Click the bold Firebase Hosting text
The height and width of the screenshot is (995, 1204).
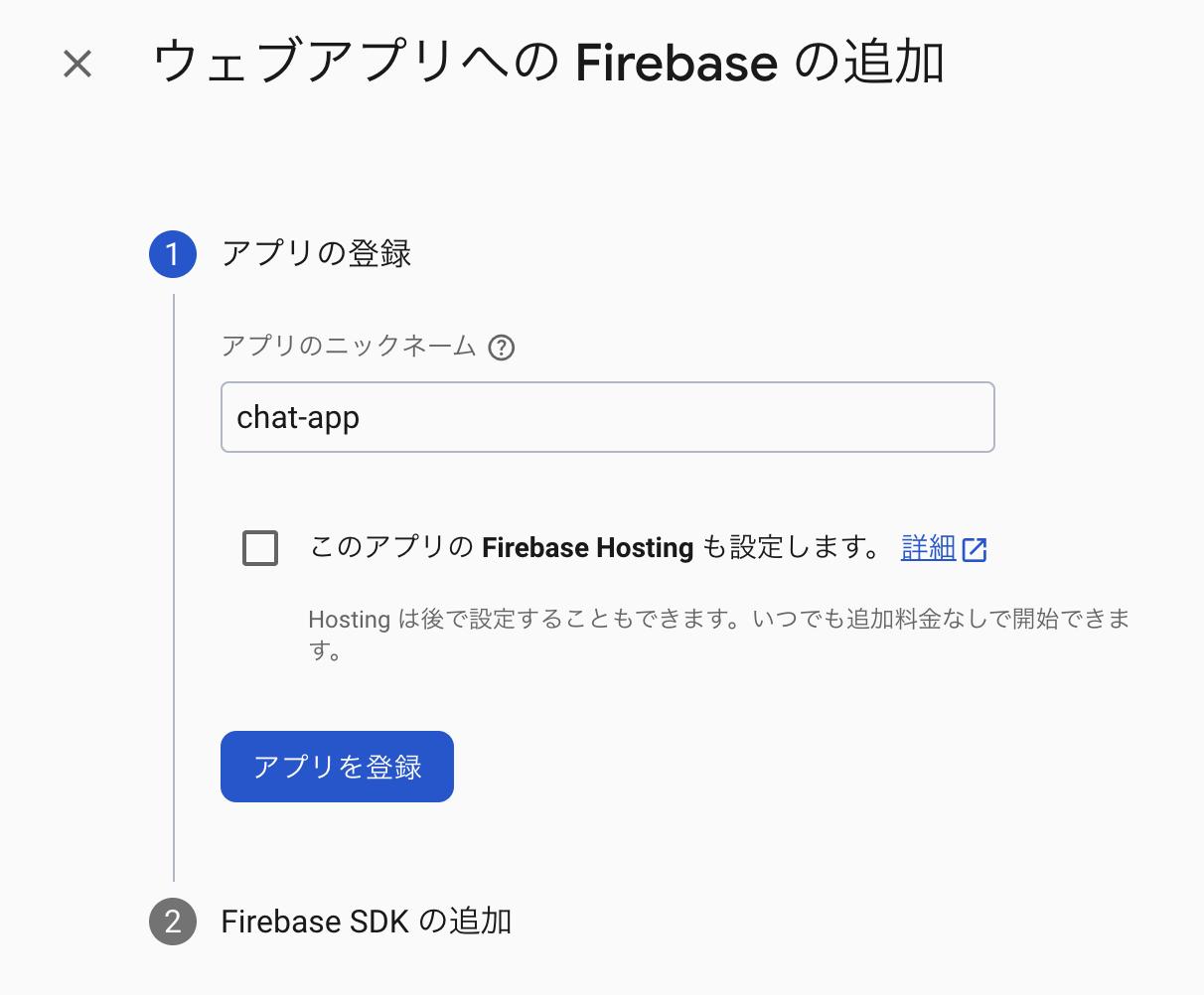click(587, 548)
